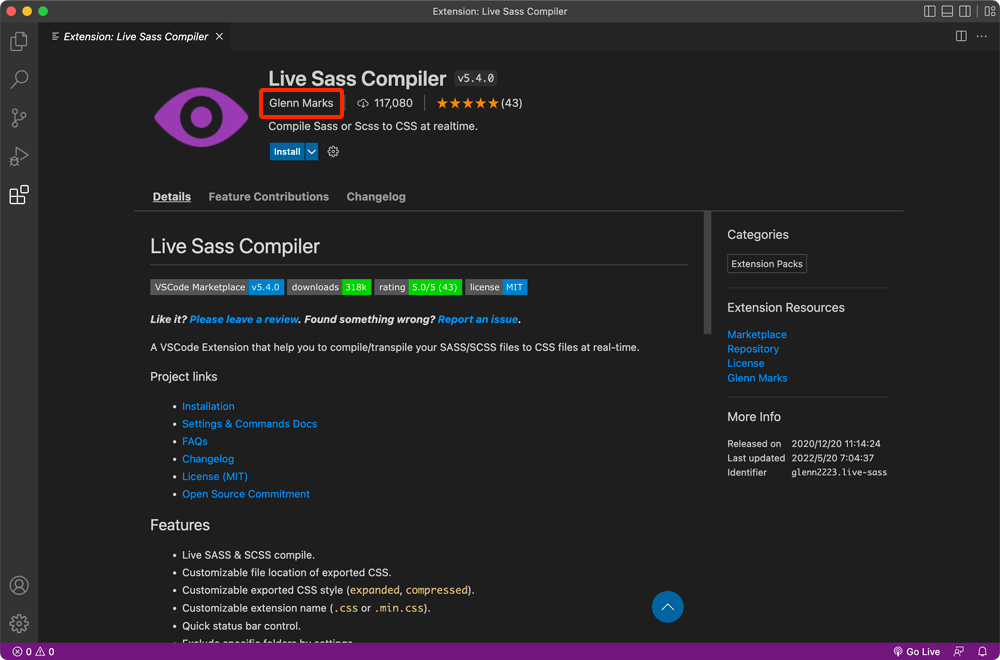Open Settings & Commands Docs link
Viewport: 1000px width, 660px height.
249,423
